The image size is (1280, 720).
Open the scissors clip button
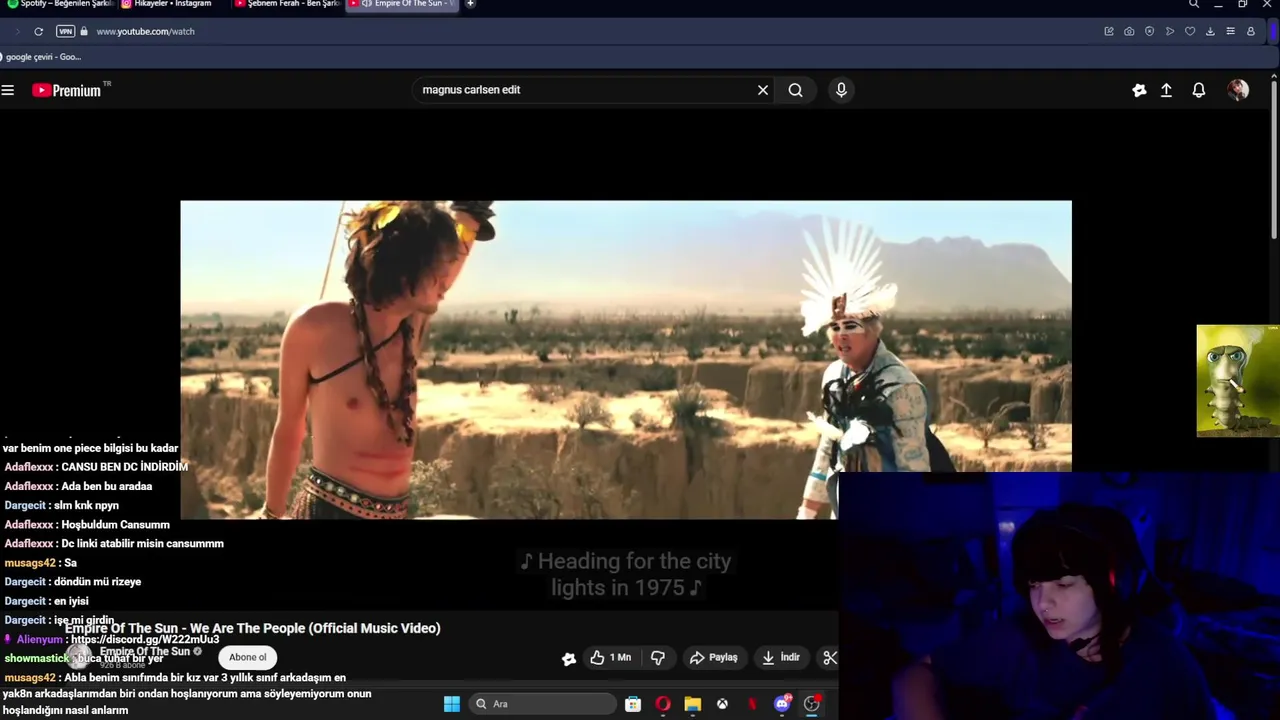pos(829,657)
